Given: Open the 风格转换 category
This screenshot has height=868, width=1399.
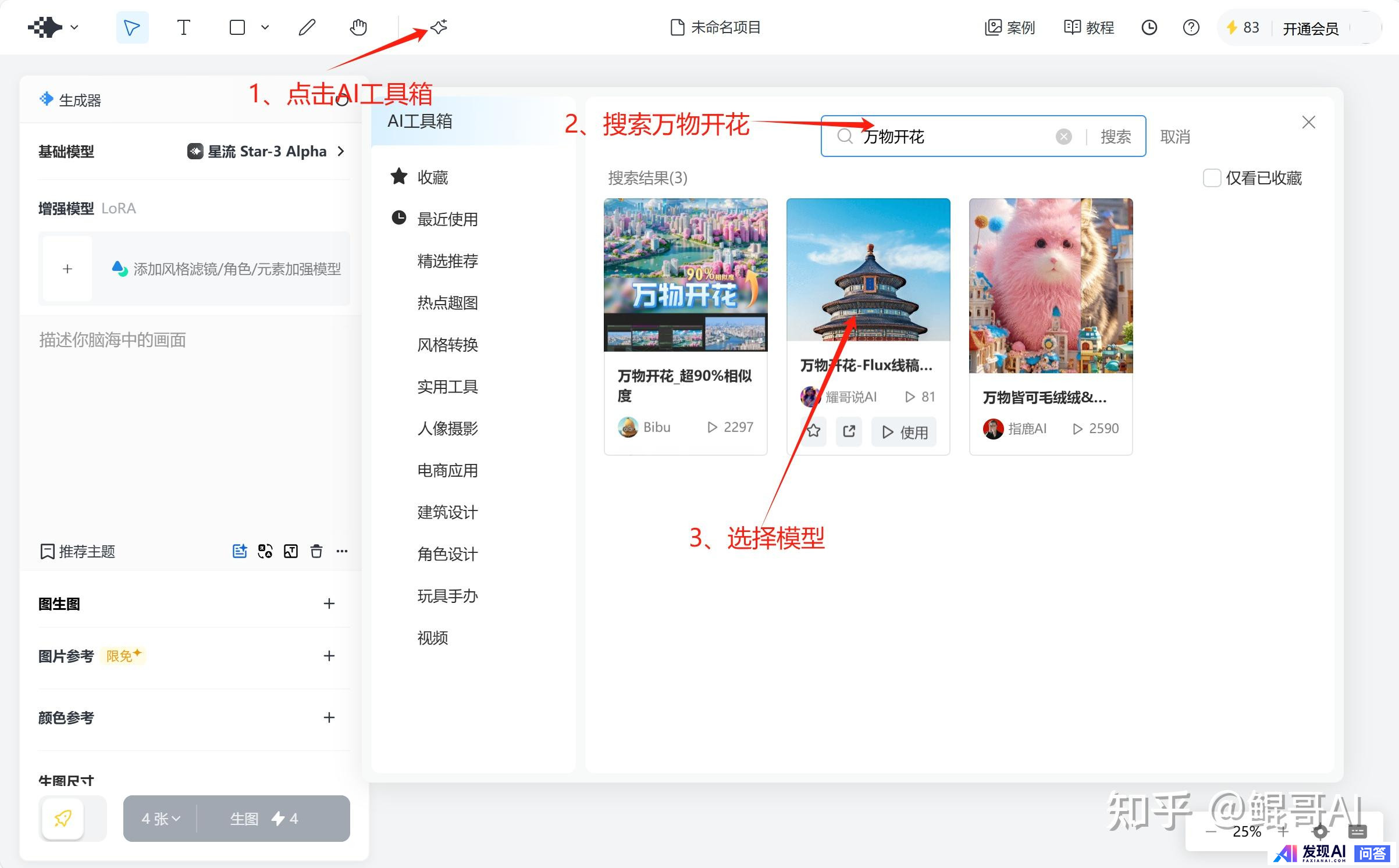Looking at the screenshot, I should click(x=447, y=345).
